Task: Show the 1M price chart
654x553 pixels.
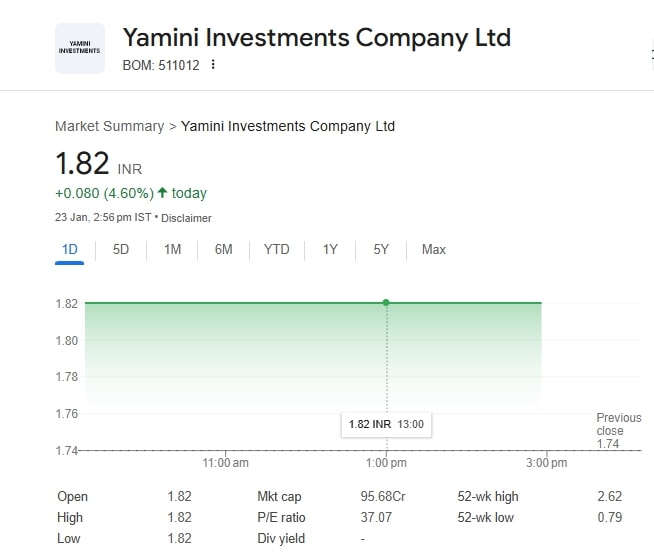Action: click(x=172, y=249)
